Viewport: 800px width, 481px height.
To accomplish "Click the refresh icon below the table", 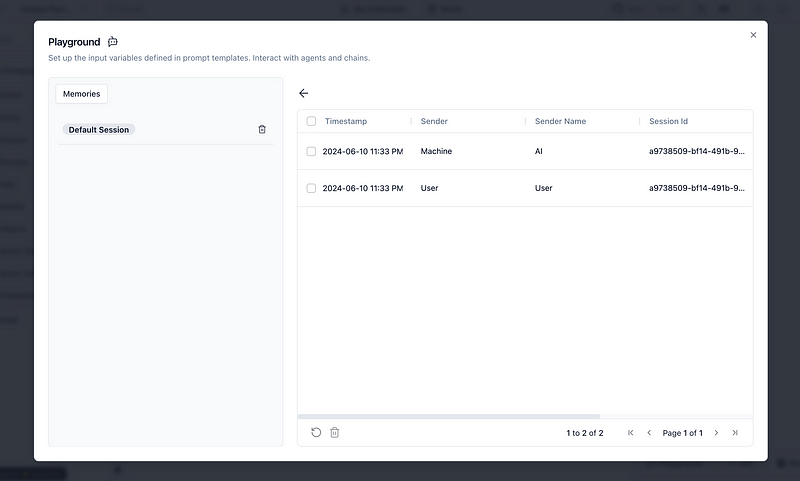I will click(x=316, y=432).
